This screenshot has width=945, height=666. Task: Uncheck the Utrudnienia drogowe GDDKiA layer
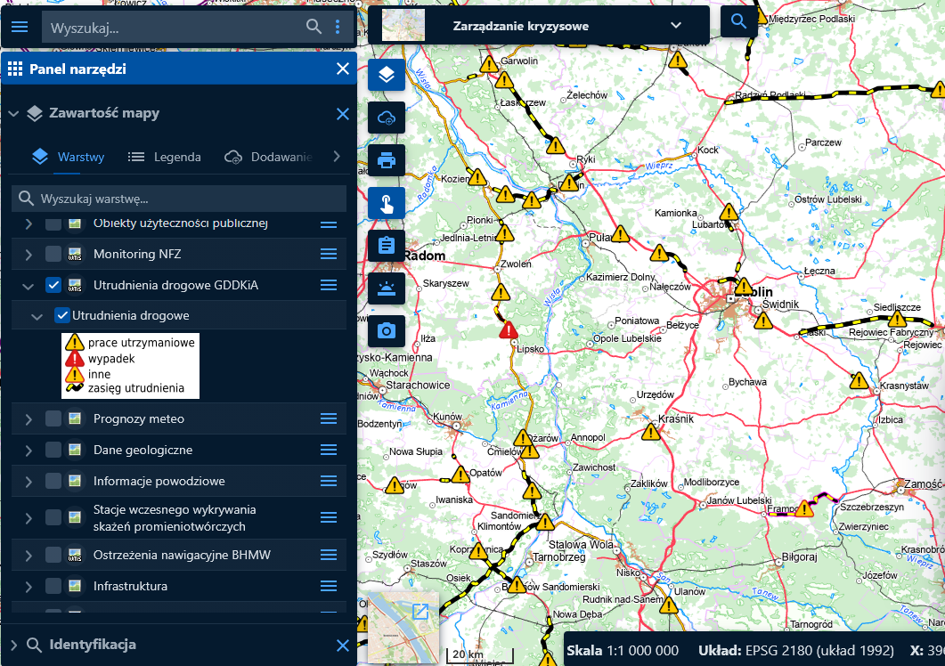[x=53, y=285]
